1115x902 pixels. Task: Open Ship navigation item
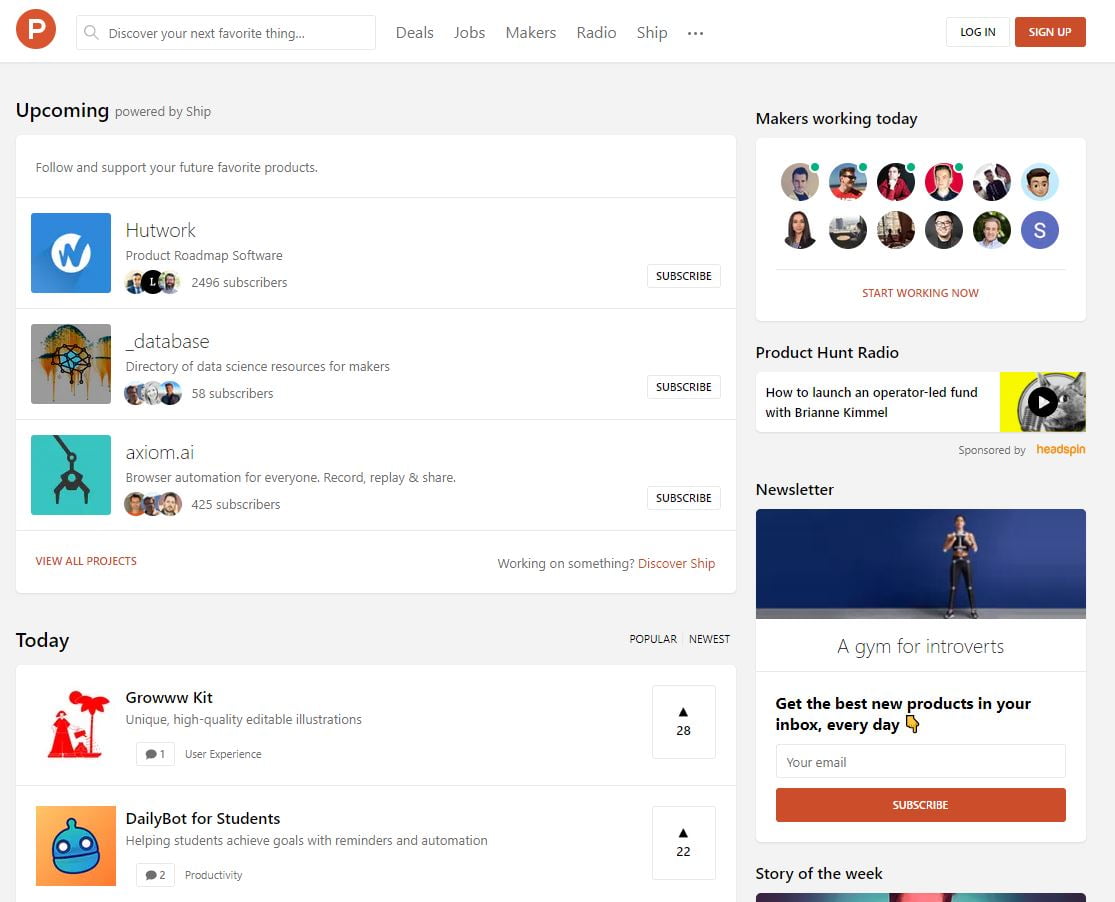[652, 33]
